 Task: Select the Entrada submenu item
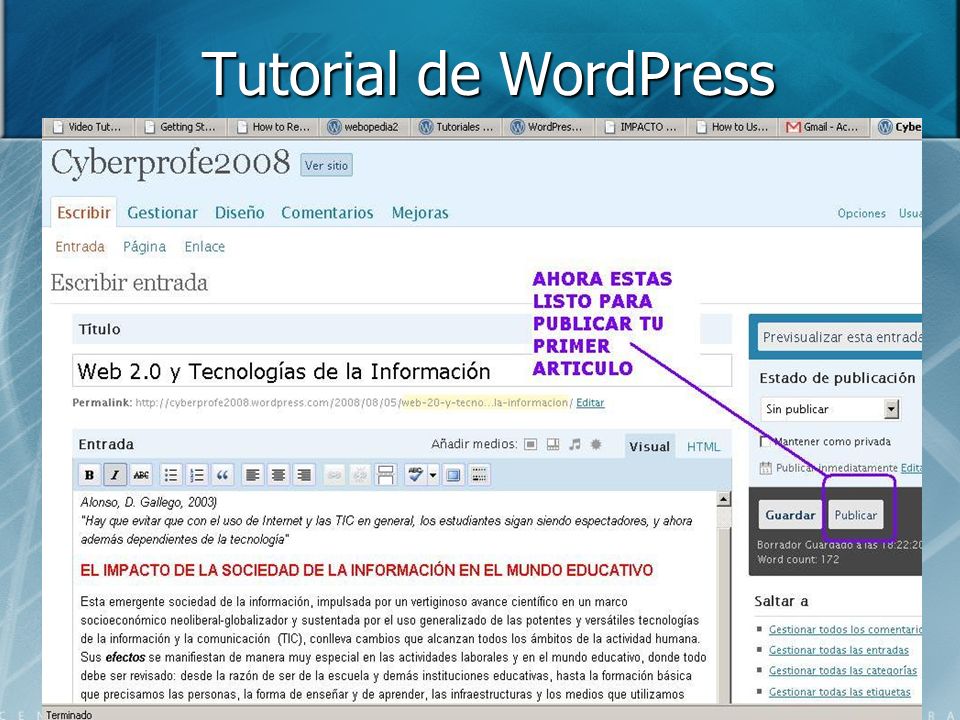pos(80,247)
